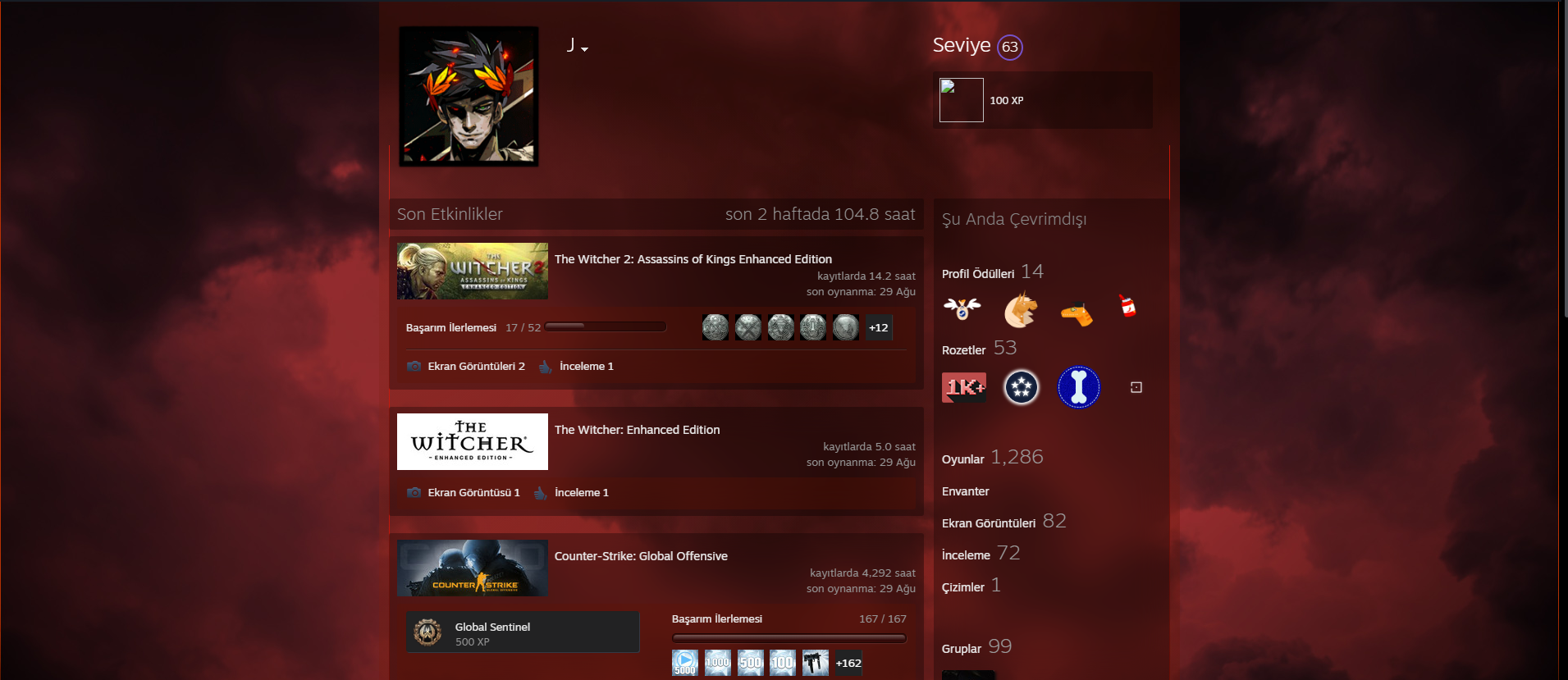The width and height of the screenshot is (1568, 680).
Task: View the last Witcher 2 achievement coin icon
Action: (x=846, y=327)
